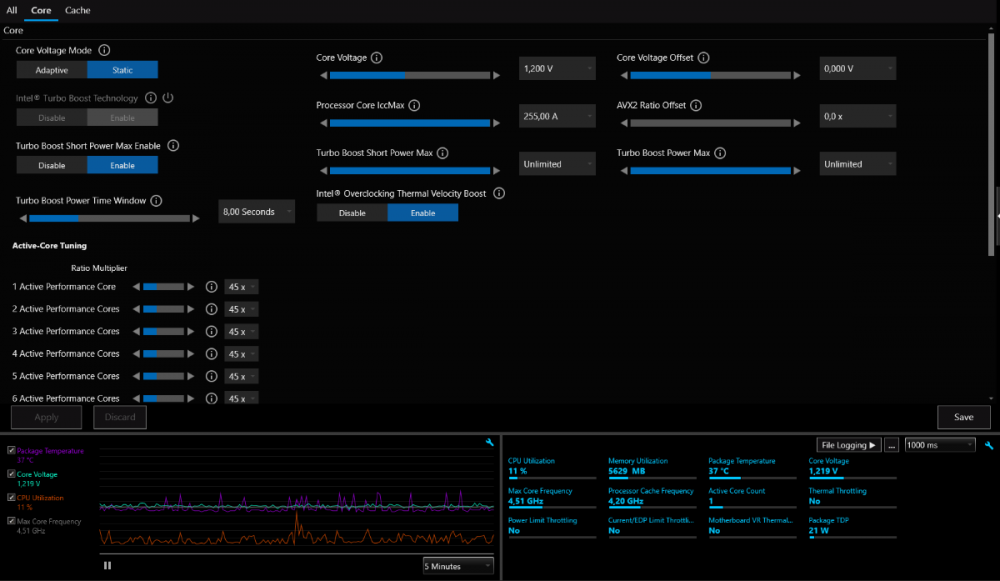Click info icon for AVX2 Ratio Offset

[x=696, y=105]
